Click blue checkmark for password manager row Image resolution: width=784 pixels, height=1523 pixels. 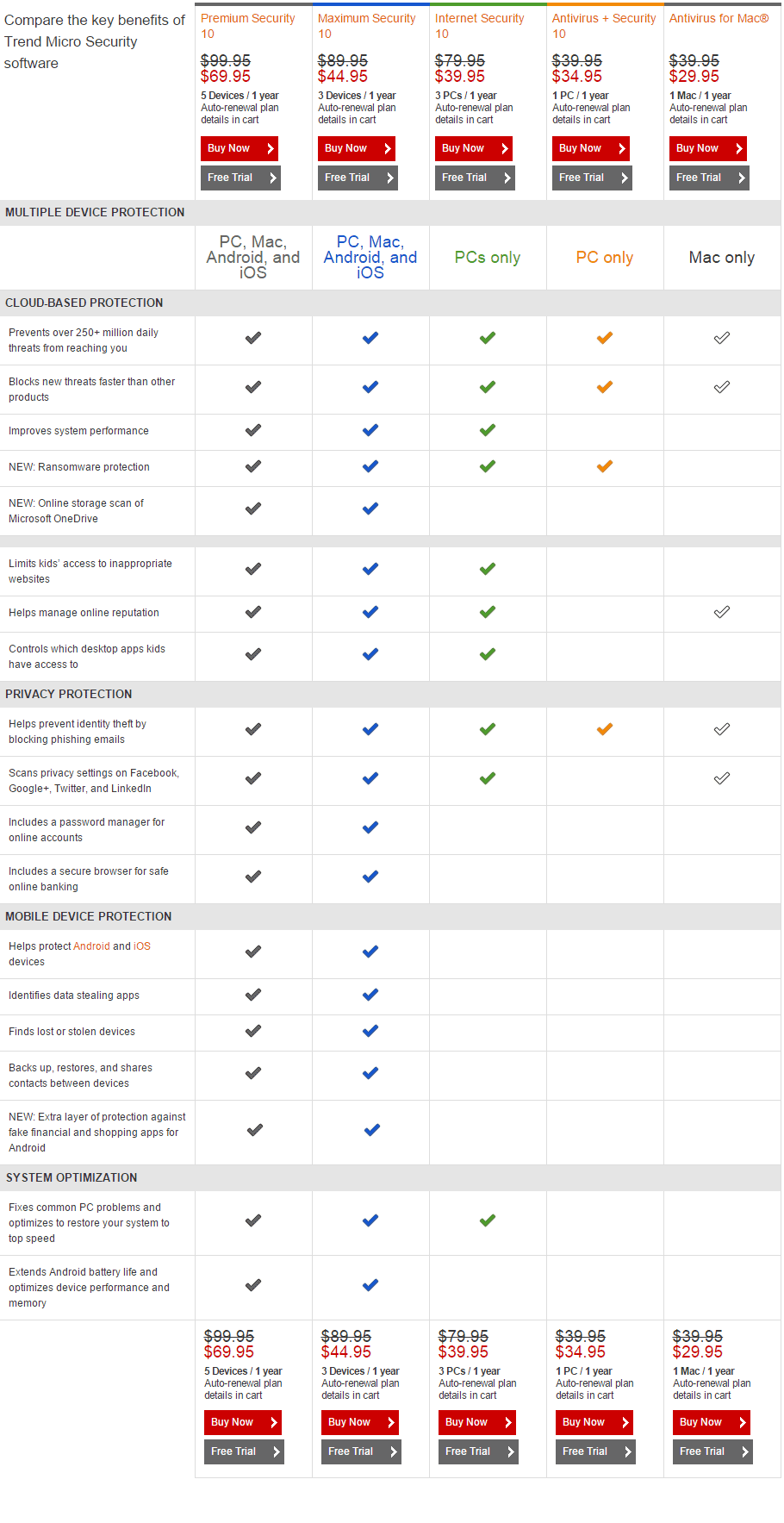(370, 827)
